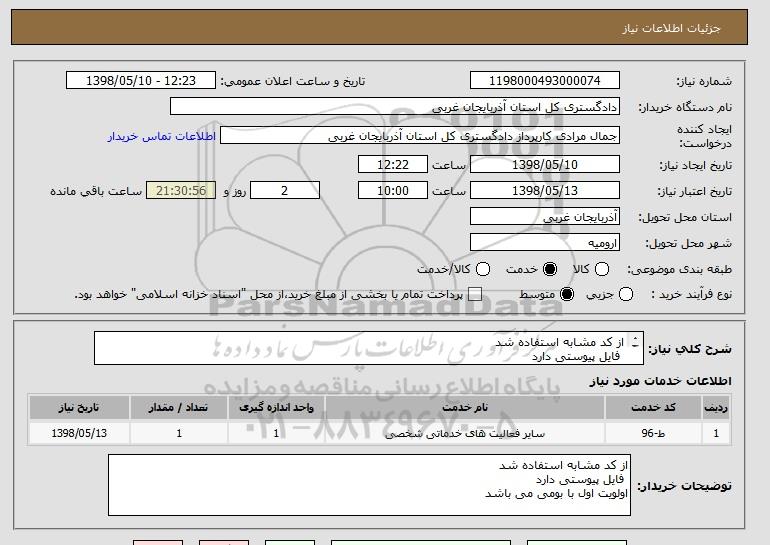Click the واحد اندازه گیری column header
This screenshot has width=770, height=545.
[276, 408]
